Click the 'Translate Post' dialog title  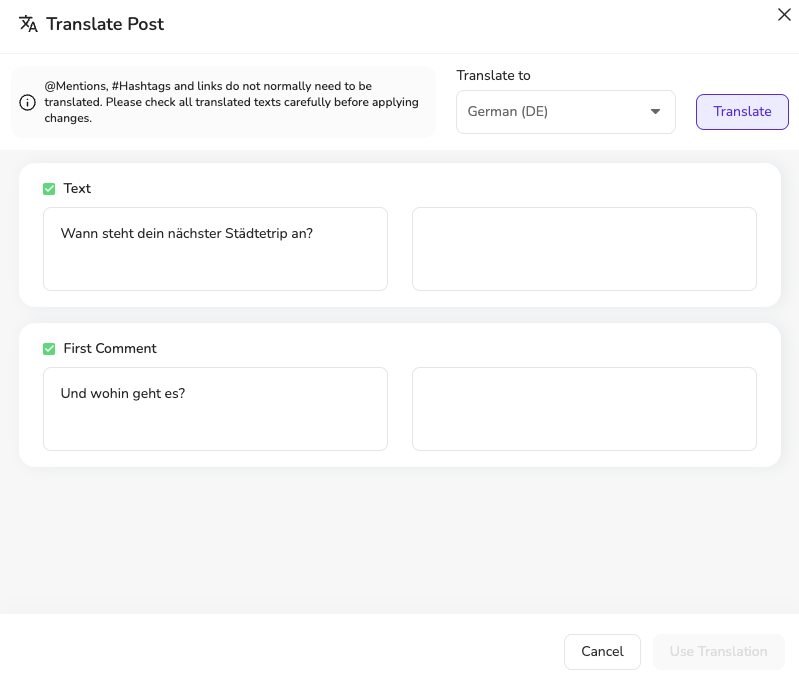pos(105,24)
